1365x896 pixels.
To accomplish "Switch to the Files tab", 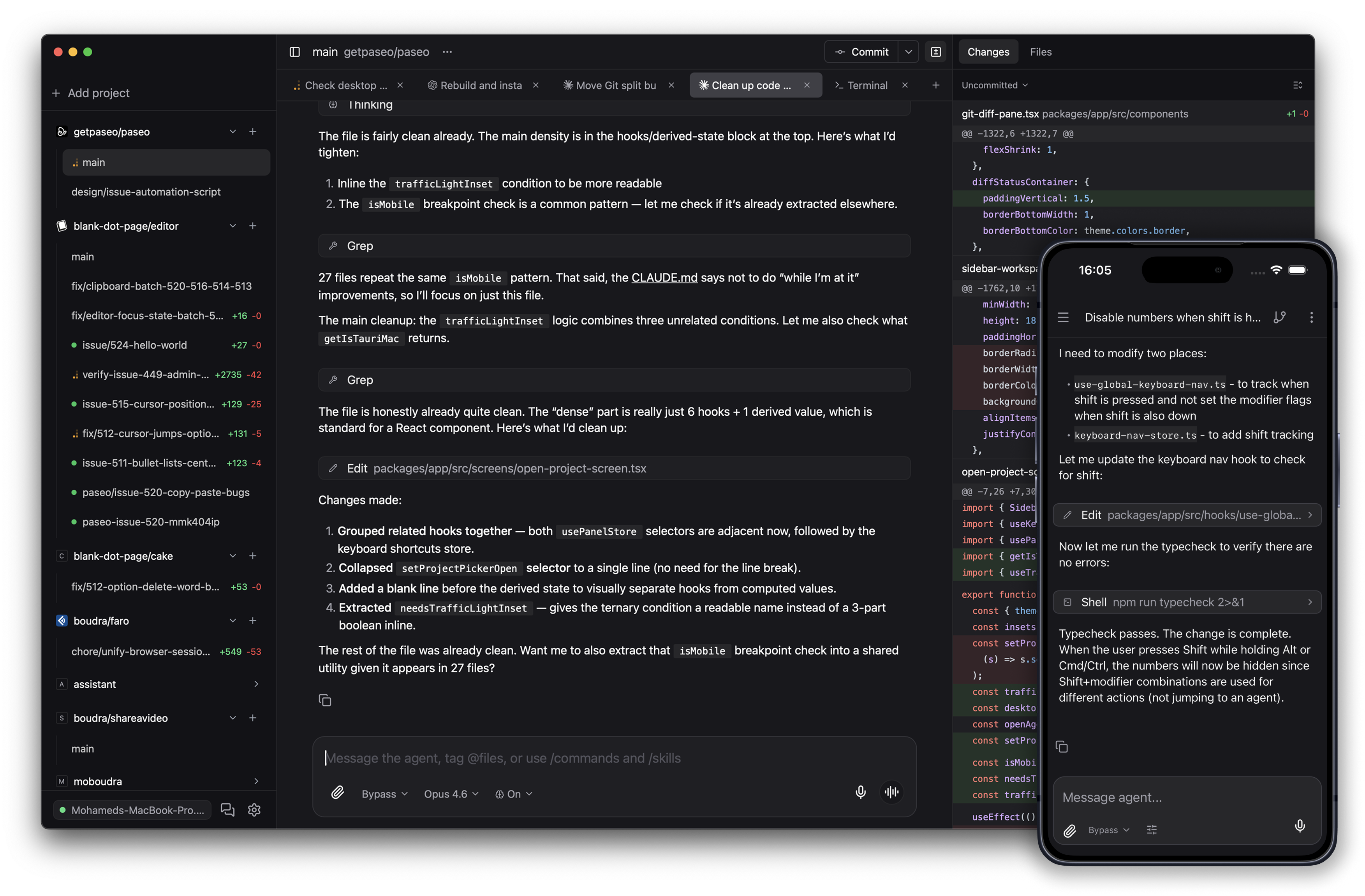I will click(1040, 52).
